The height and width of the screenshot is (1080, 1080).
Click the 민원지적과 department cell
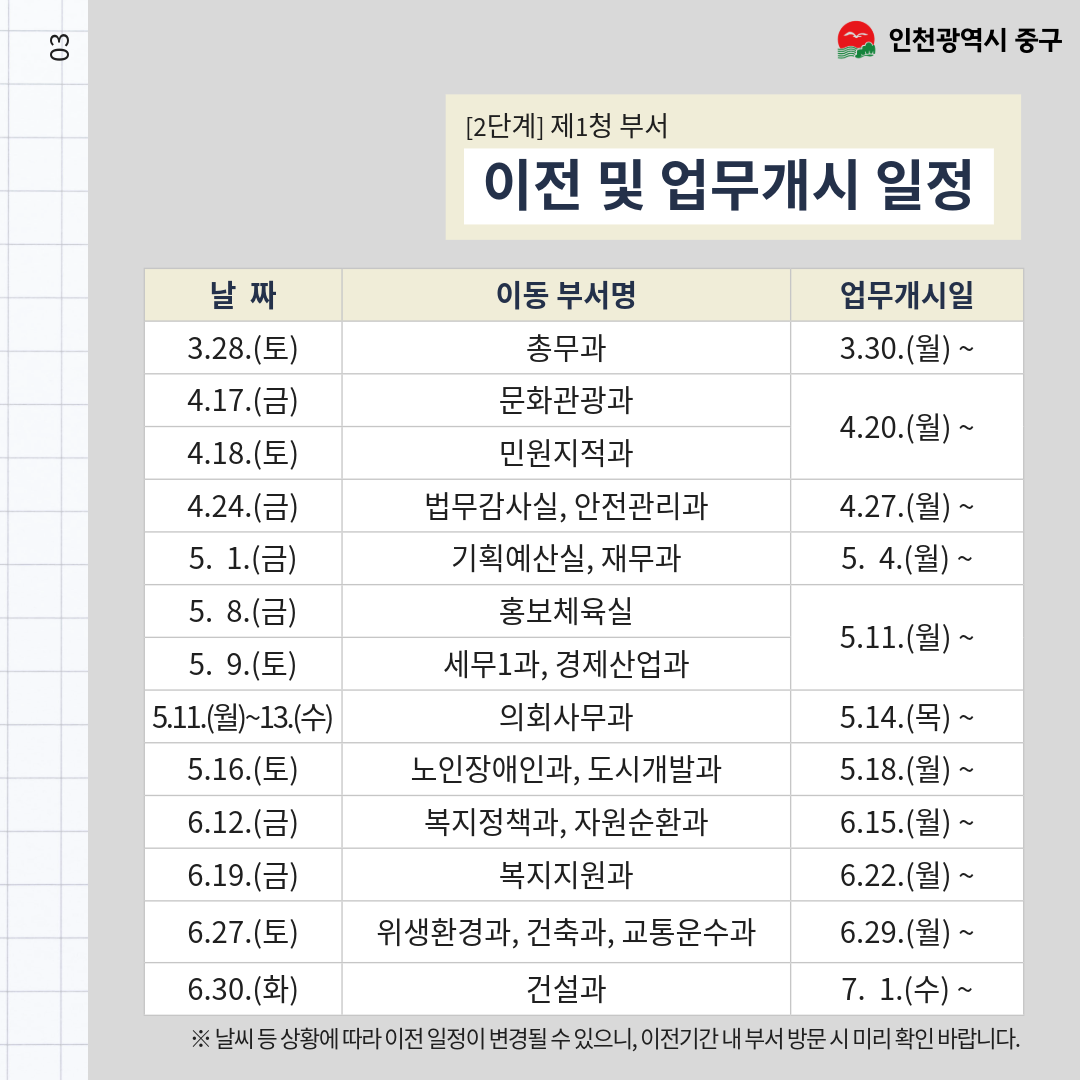tap(566, 454)
